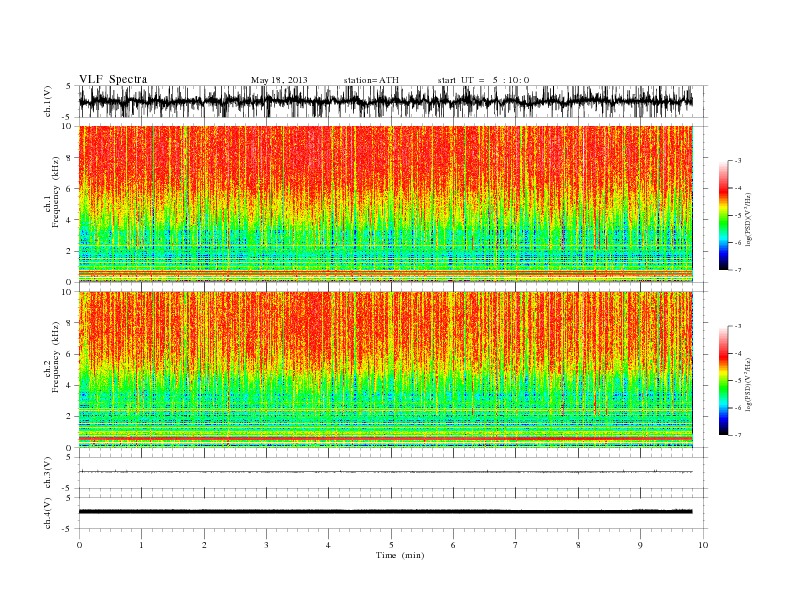The height and width of the screenshot is (612, 792).
Task: Click the ch.2 Frequency (kHz) axis label
Action: 52,358
